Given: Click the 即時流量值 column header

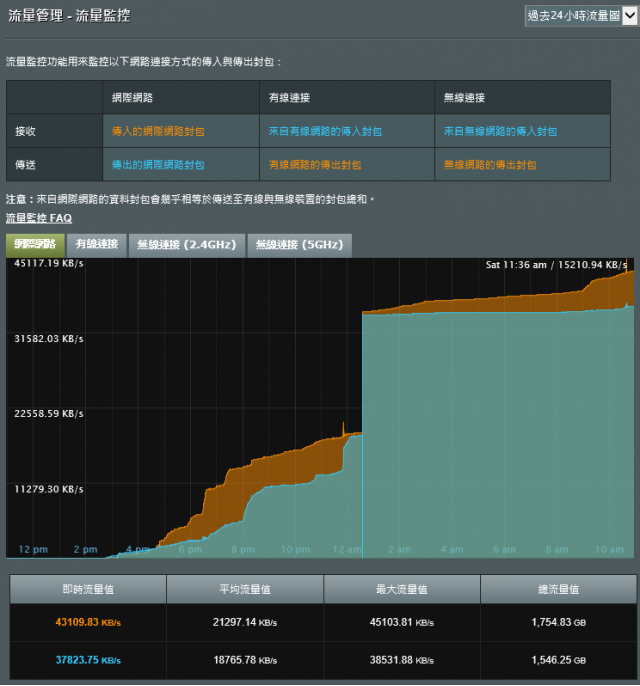Looking at the screenshot, I should tap(88, 589).
